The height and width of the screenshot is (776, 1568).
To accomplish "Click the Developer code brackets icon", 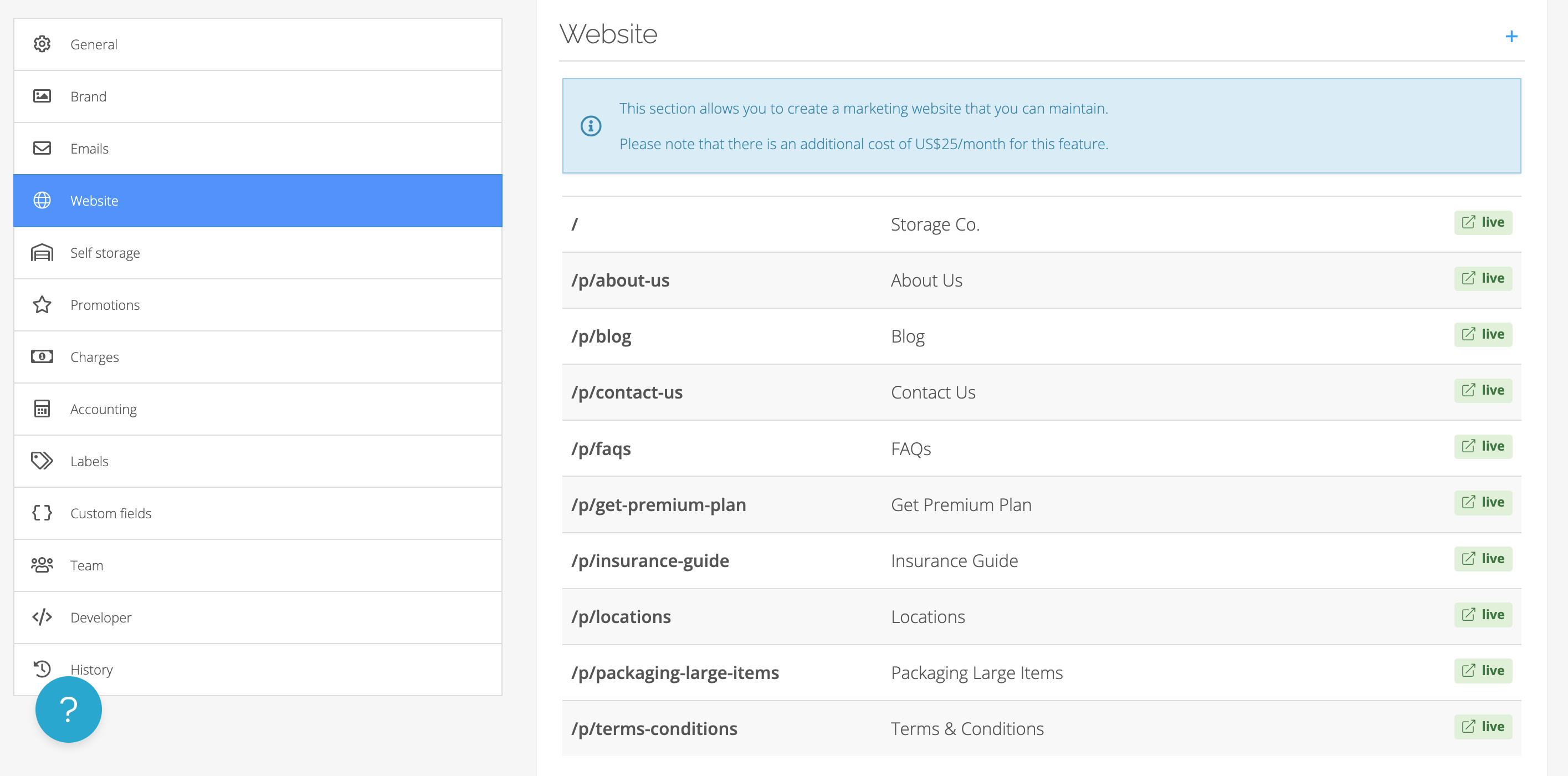I will coord(42,617).
